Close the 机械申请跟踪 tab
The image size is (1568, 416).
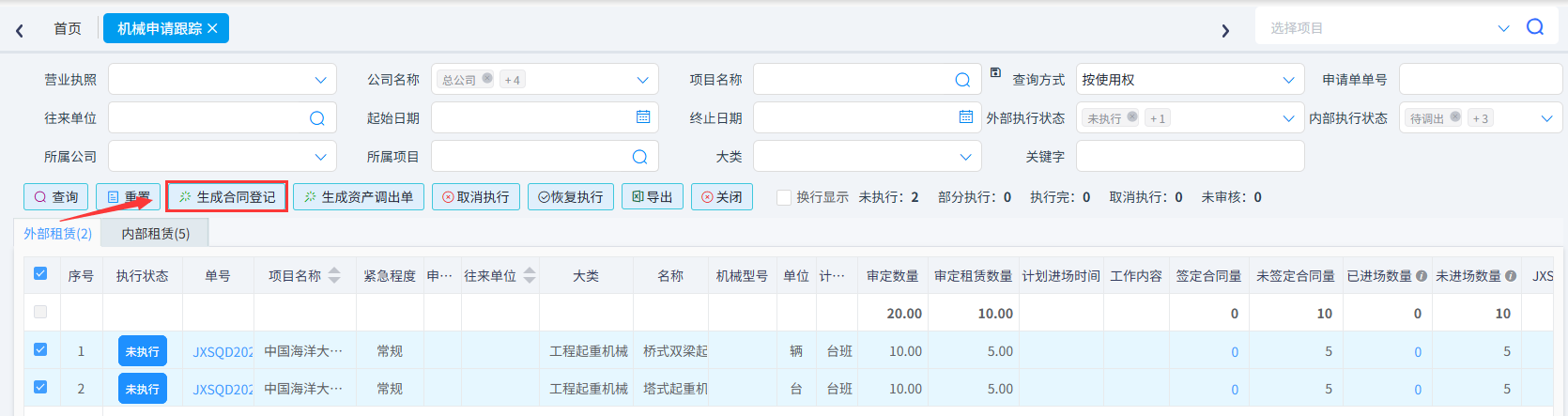[213, 28]
